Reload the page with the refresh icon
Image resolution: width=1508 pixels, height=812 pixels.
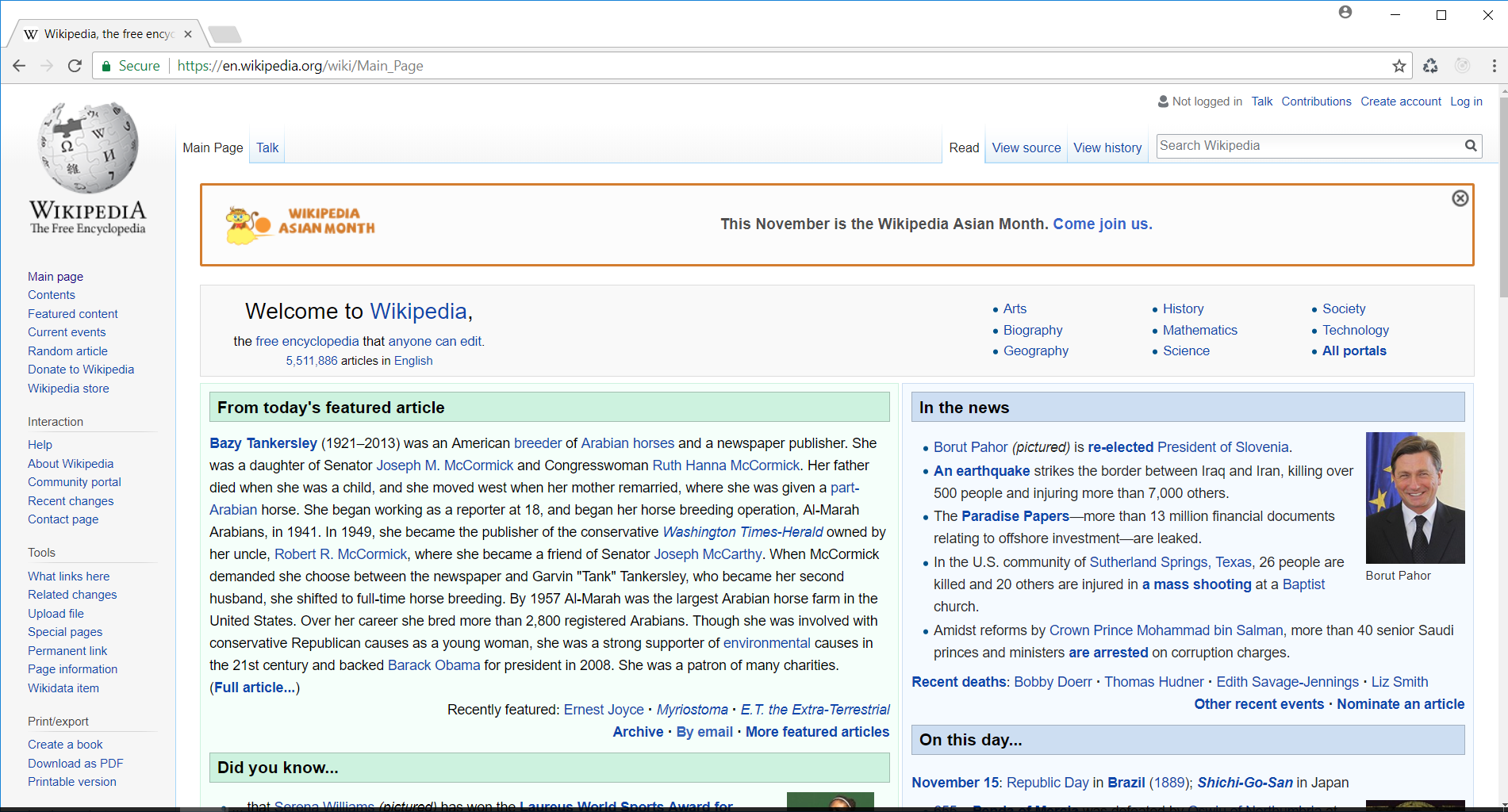tap(75, 66)
